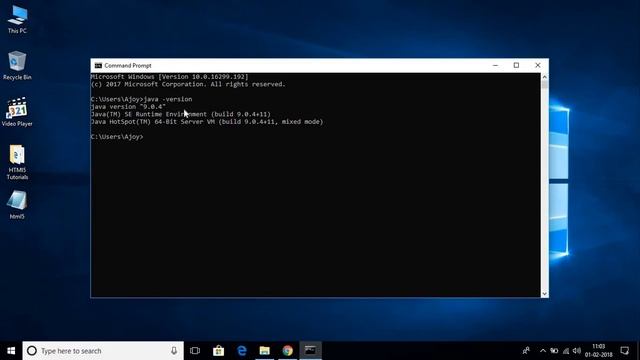Screen dimensions: 640x360
Task: Launch Microsoft Store from taskbar
Action: click(x=218, y=351)
